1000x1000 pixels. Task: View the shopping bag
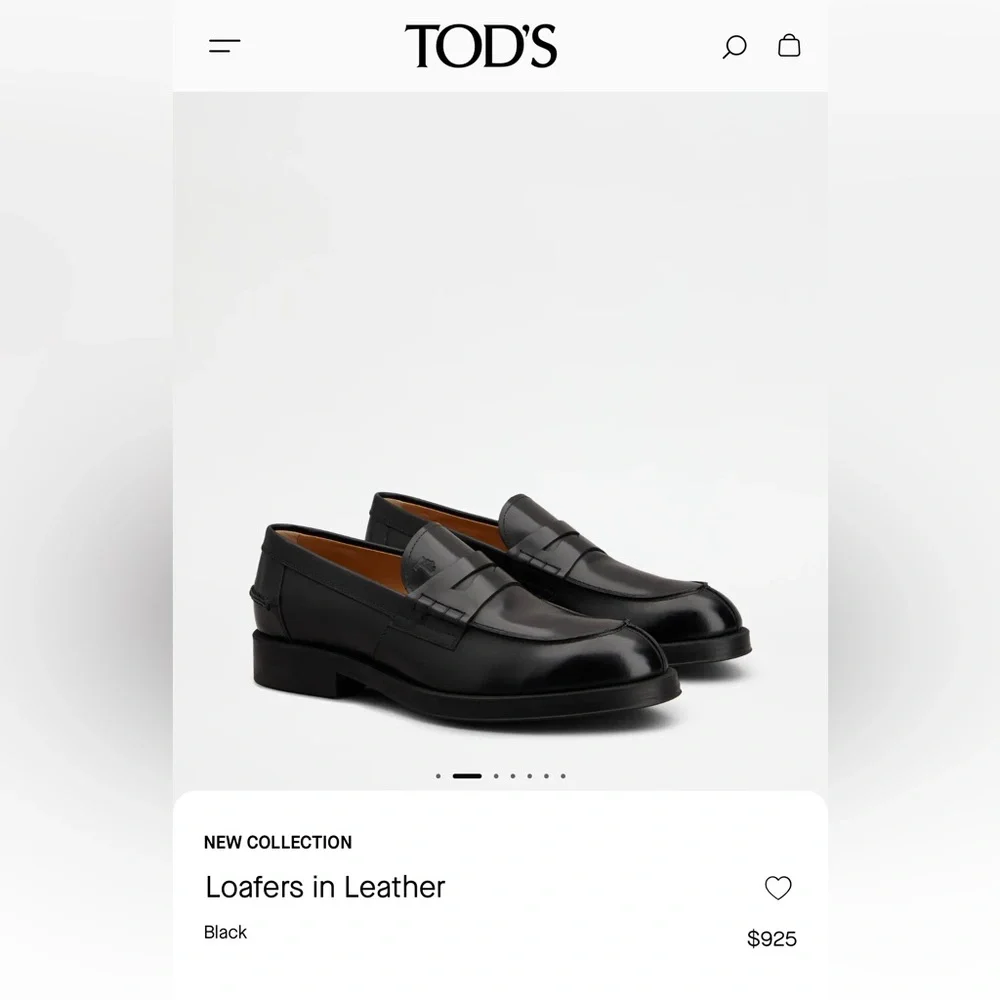click(789, 45)
